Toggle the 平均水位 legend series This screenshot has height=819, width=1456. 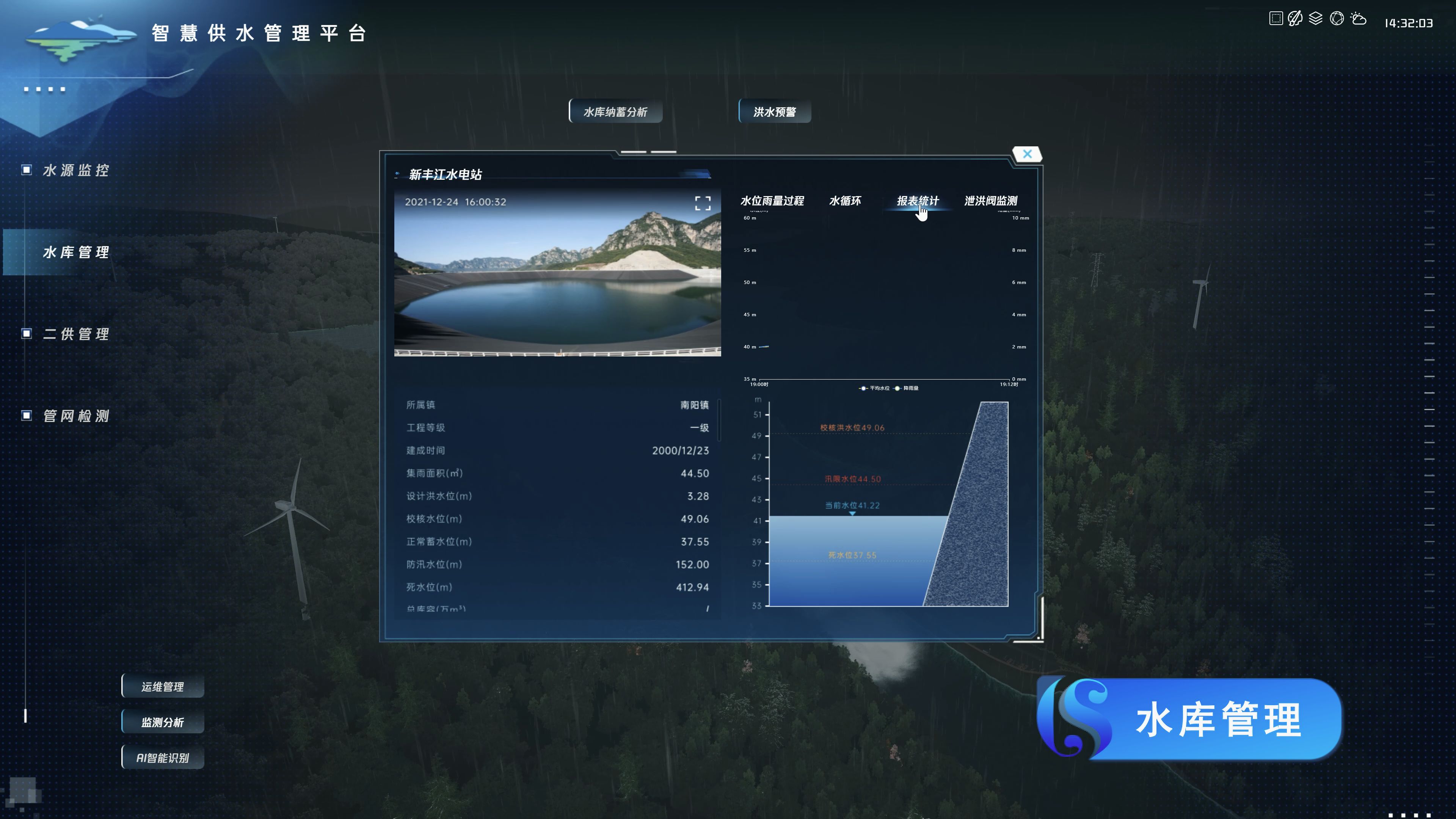coord(874,388)
